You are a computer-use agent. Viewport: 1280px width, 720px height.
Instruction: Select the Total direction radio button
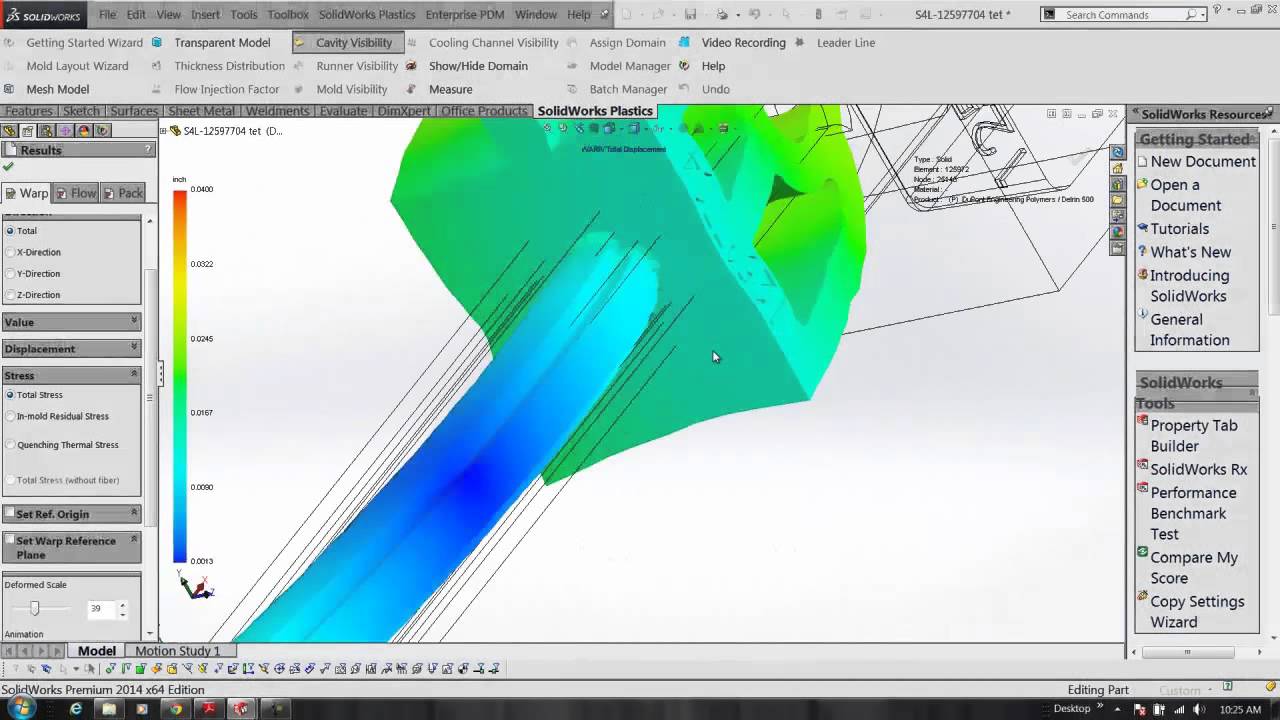pyautogui.click(x=10, y=231)
